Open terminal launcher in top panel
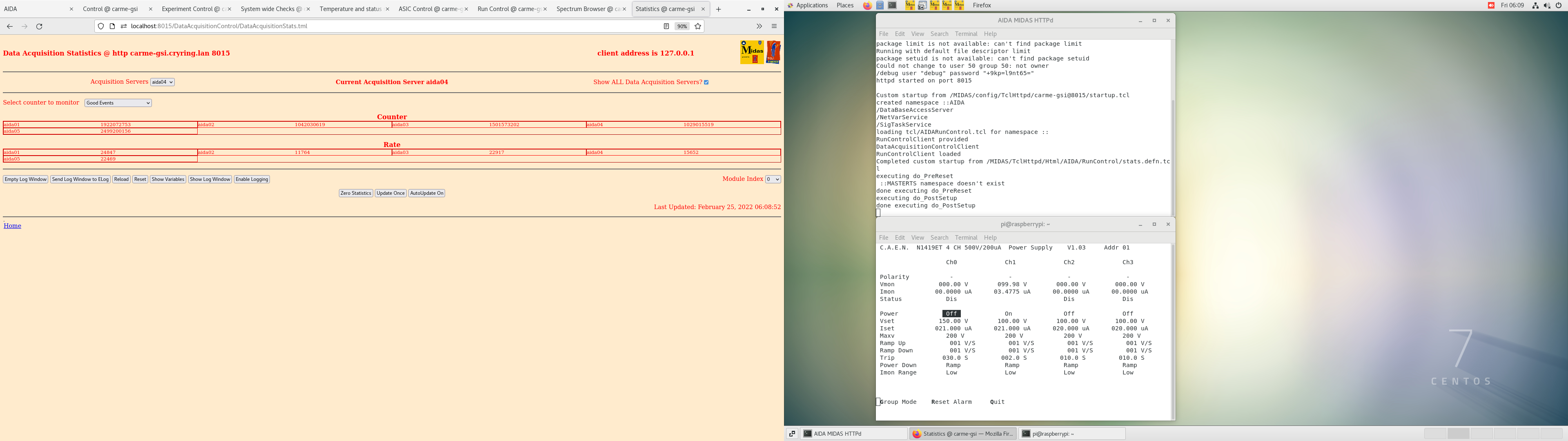This screenshot has width=1568, height=441. pyautogui.click(x=892, y=5)
